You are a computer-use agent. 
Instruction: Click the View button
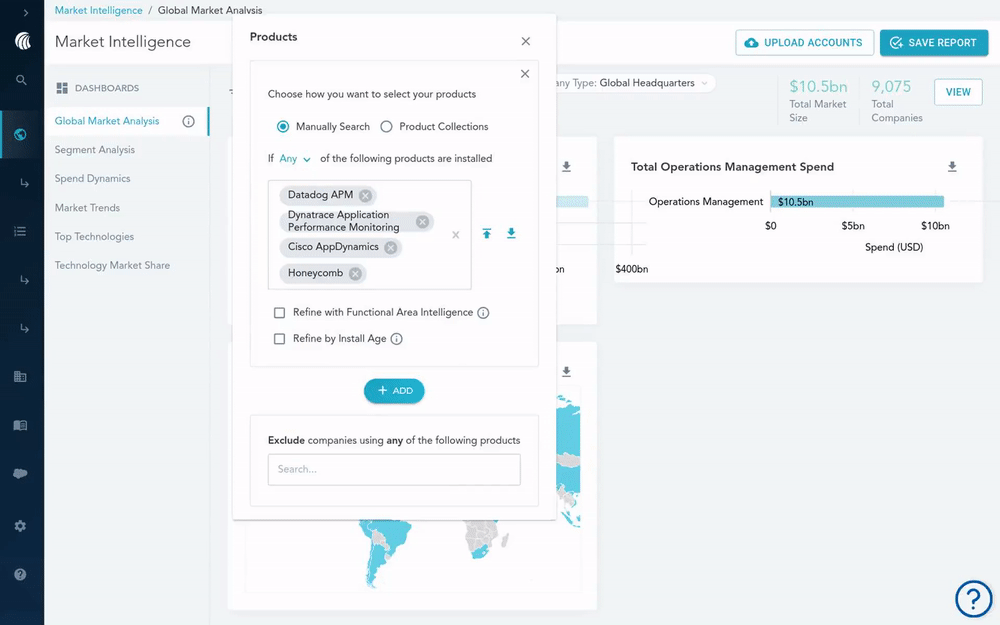pyautogui.click(x=958, y=92)
